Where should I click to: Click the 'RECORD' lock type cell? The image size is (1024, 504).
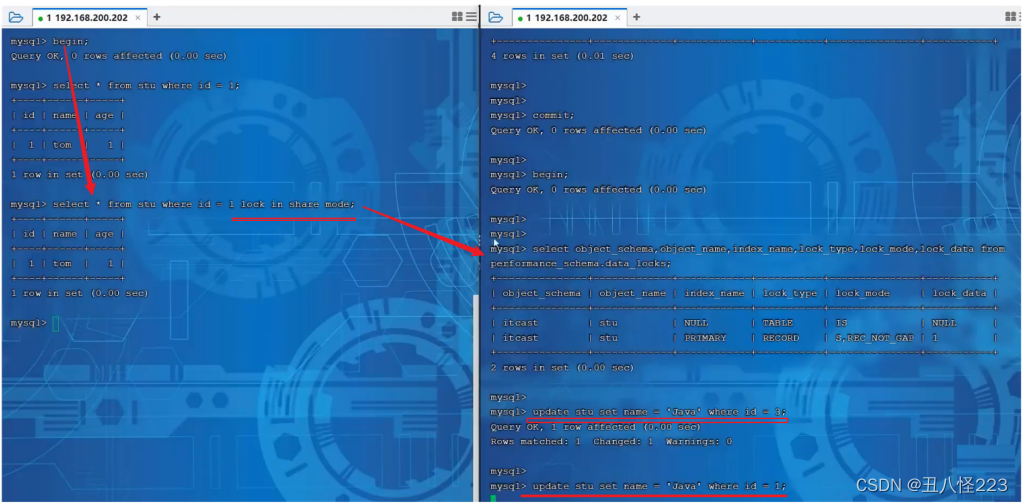[x=780, y=338]
